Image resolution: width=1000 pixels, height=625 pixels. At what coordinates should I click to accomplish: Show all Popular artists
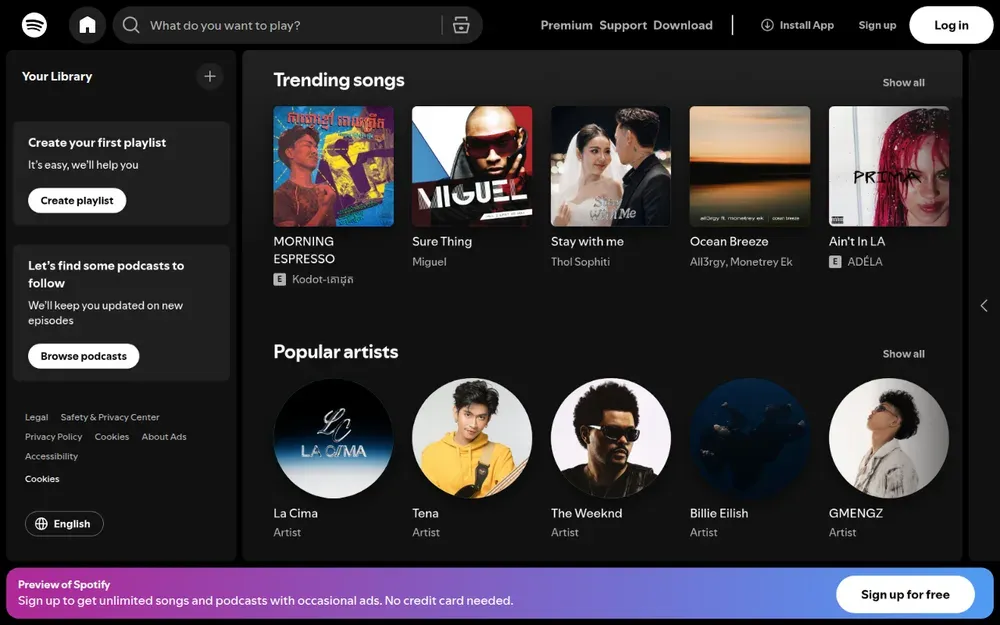pos(903,354)
